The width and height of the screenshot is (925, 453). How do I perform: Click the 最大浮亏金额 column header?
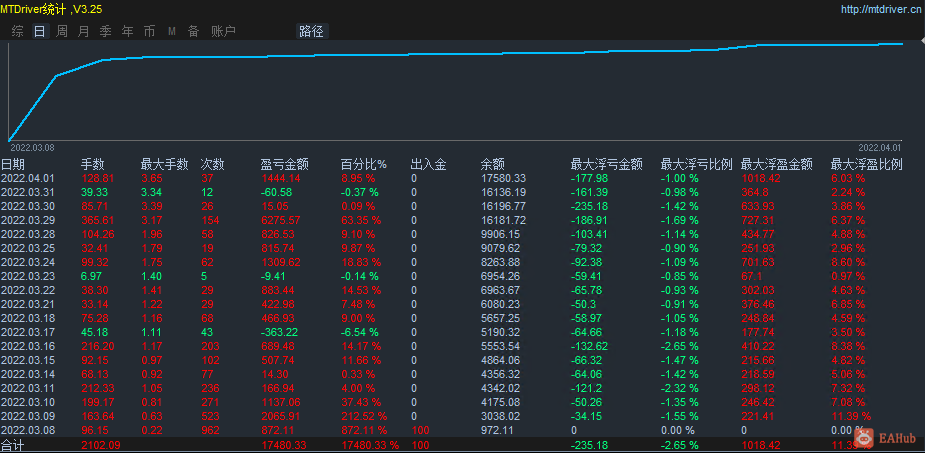(x=606, y=165)
